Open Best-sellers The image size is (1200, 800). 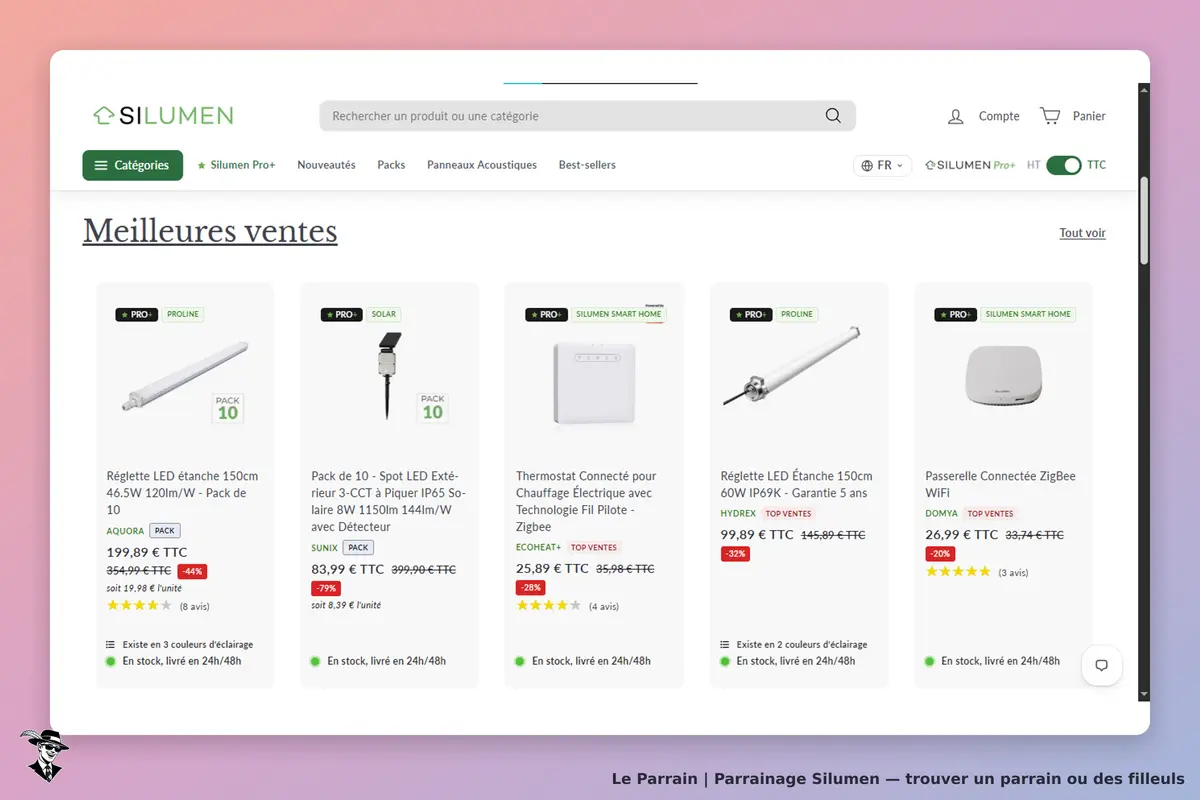[x=587, y=165]
